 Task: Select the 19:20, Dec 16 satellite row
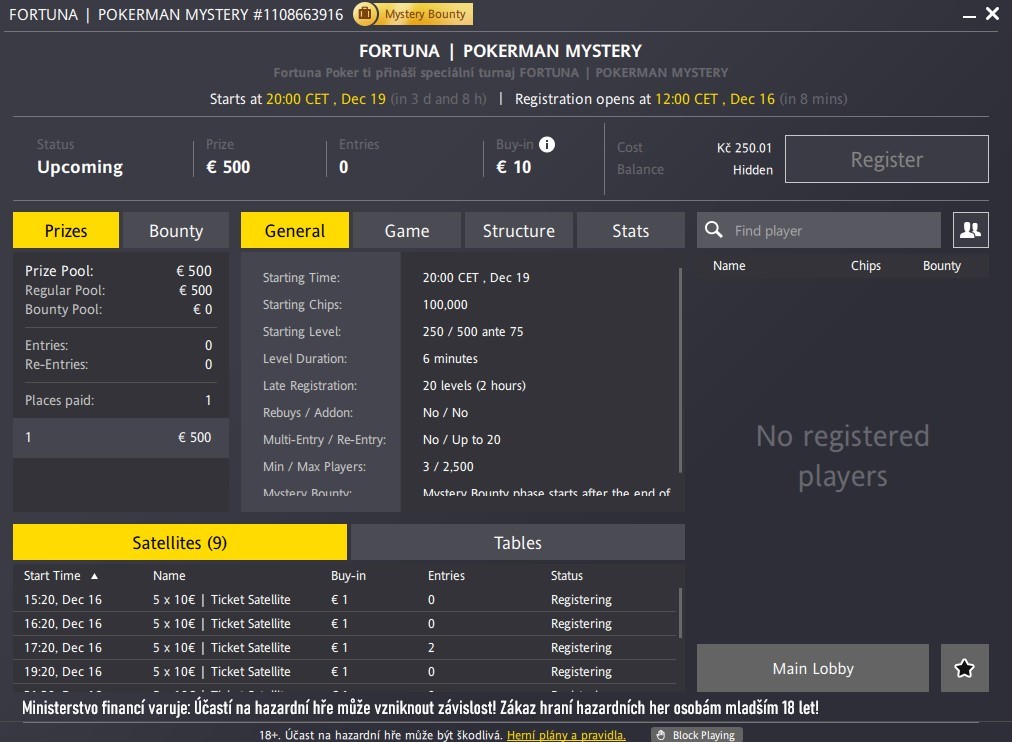pos(345,671)
